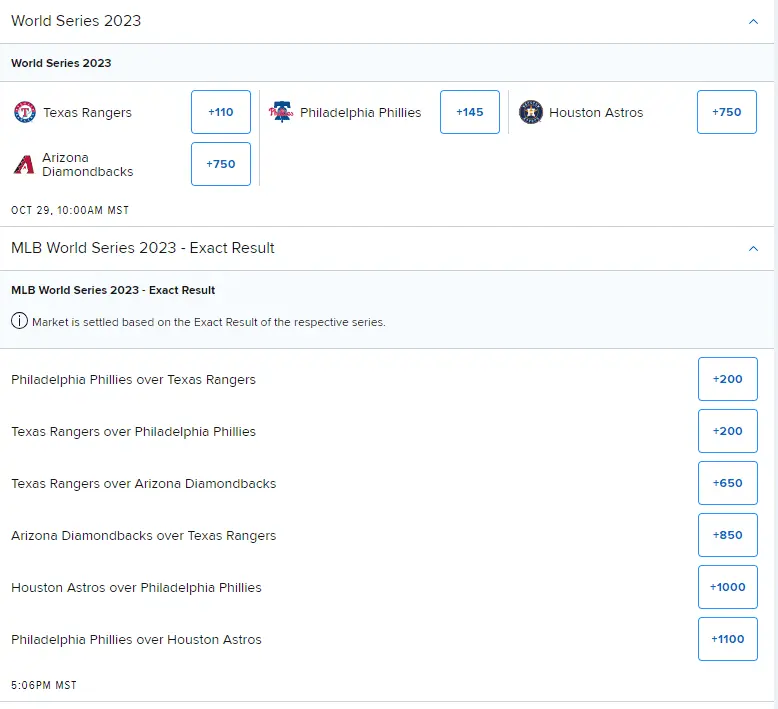
Task: Pick Diamondbacks over Rangers +850 odds
Action: pos(727,535)
